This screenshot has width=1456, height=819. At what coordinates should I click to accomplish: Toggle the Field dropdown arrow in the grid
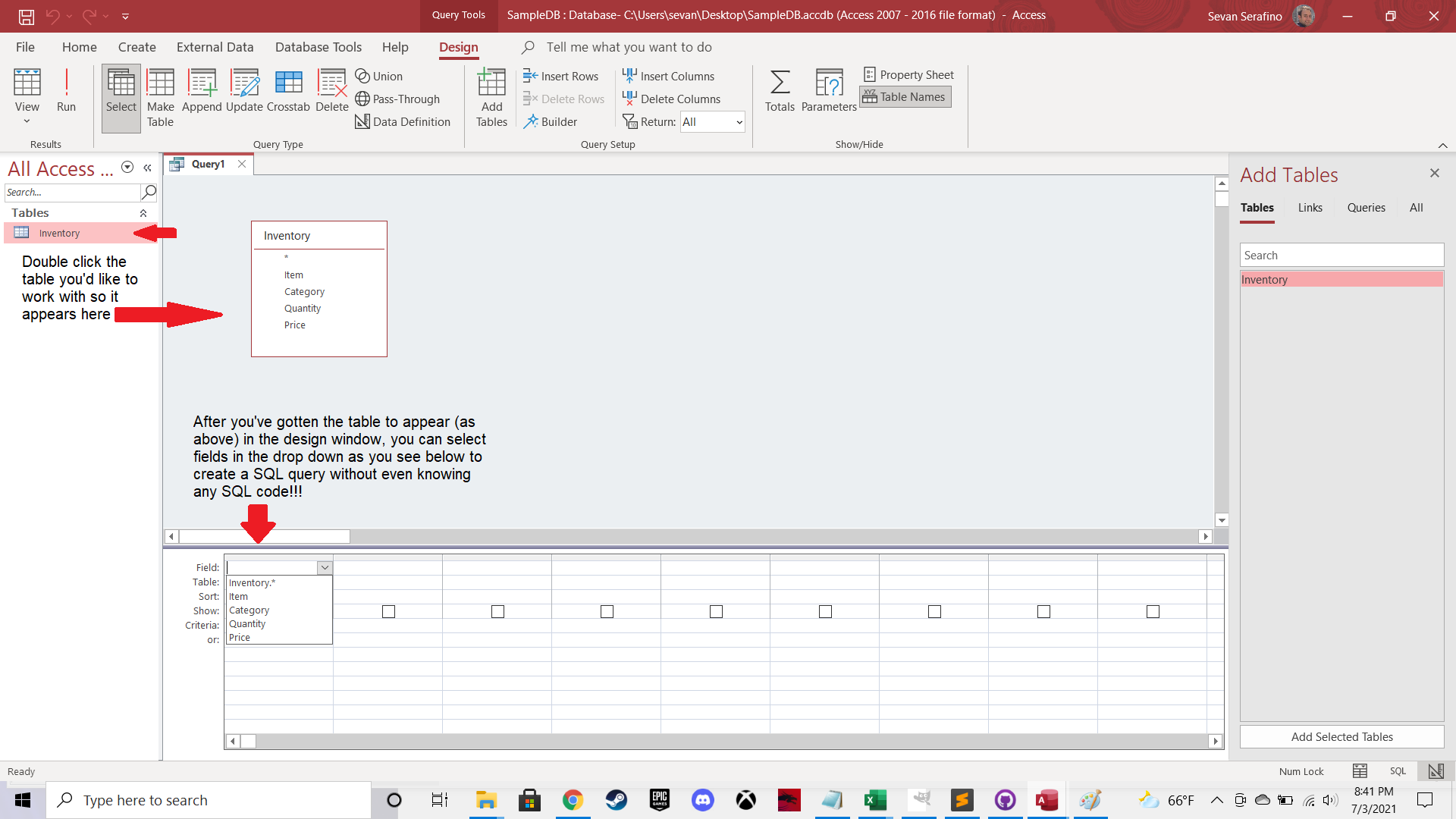[325, 567]
